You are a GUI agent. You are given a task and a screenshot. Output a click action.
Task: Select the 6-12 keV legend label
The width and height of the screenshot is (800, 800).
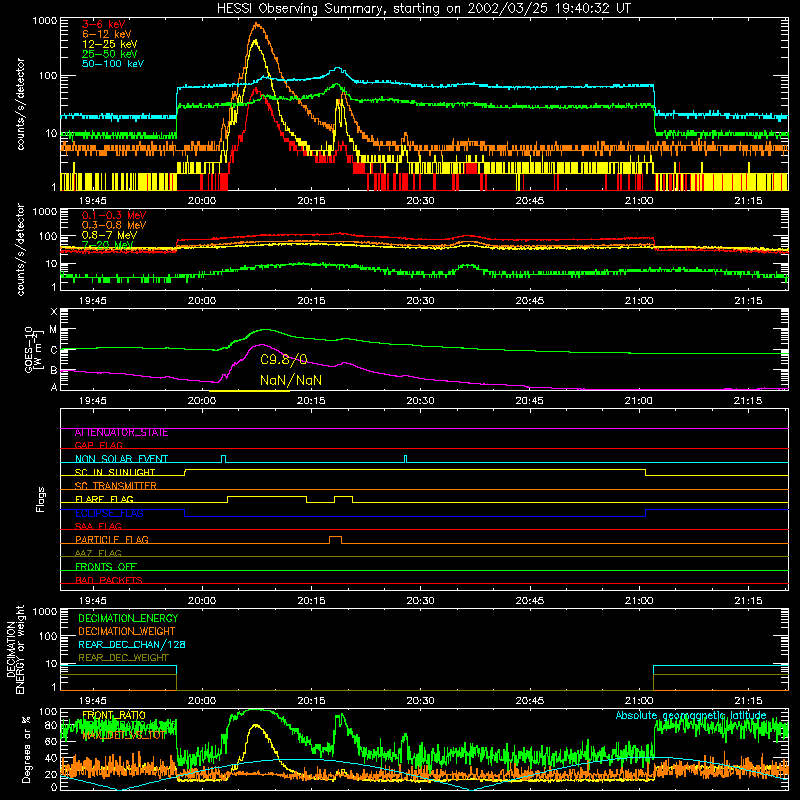[x=107, y=34]
